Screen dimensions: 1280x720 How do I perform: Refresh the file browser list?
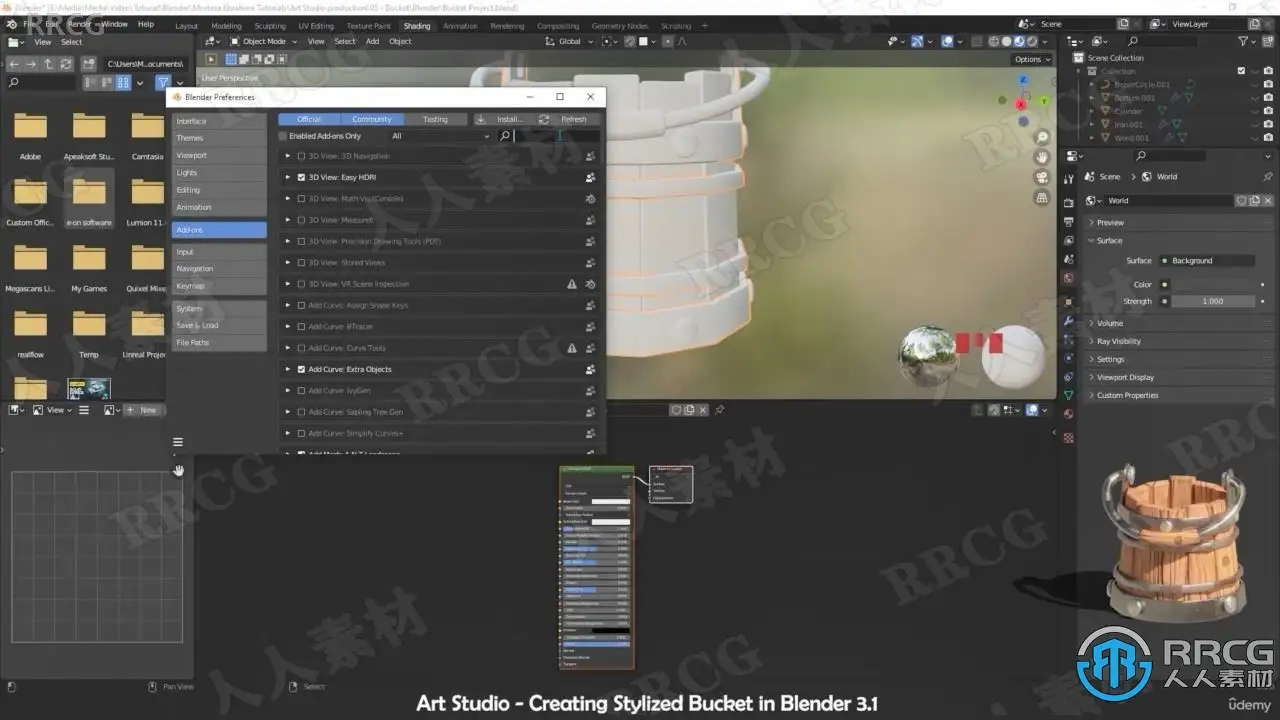66,64
